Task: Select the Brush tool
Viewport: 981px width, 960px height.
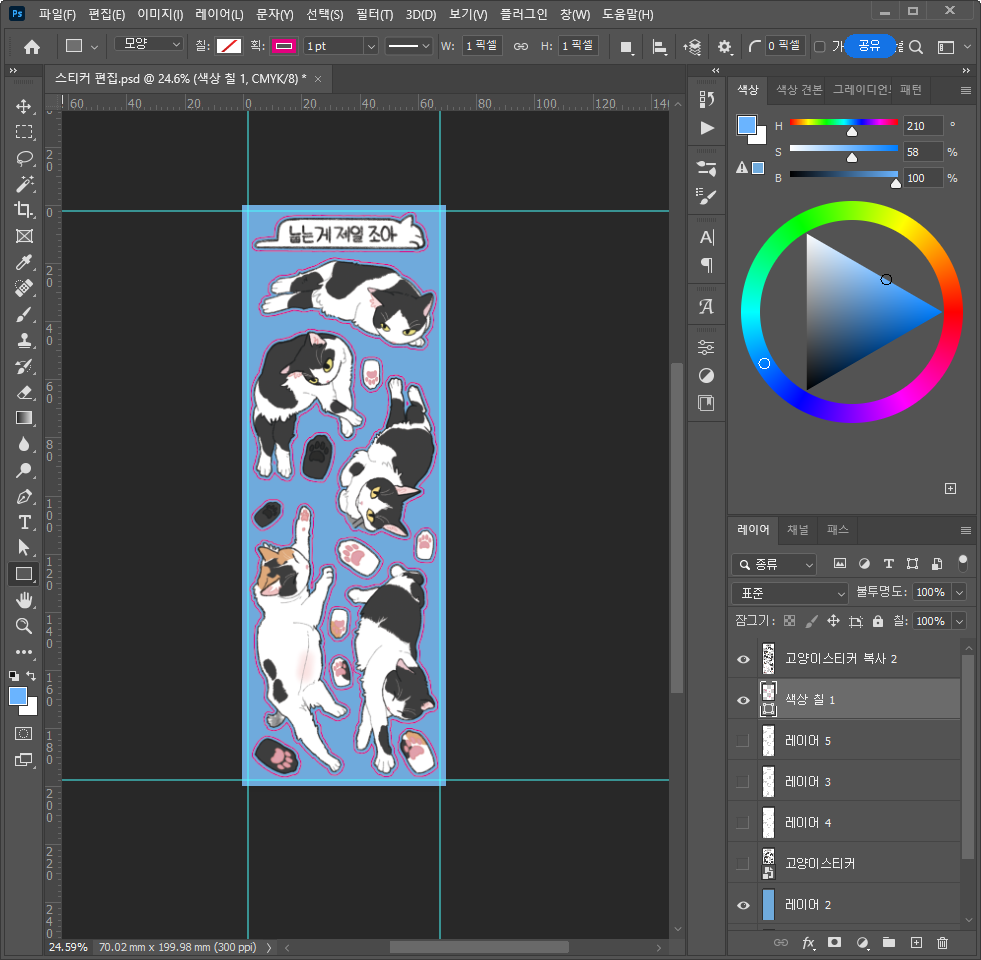Action: coord(24,314)
